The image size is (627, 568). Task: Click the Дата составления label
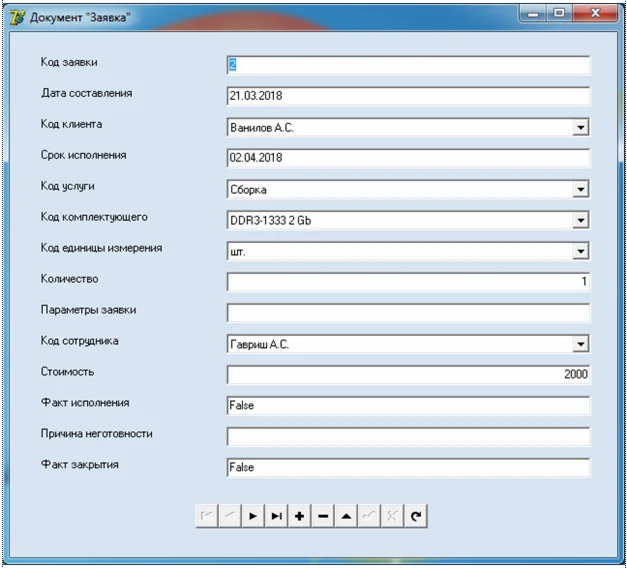click(86, 94)
